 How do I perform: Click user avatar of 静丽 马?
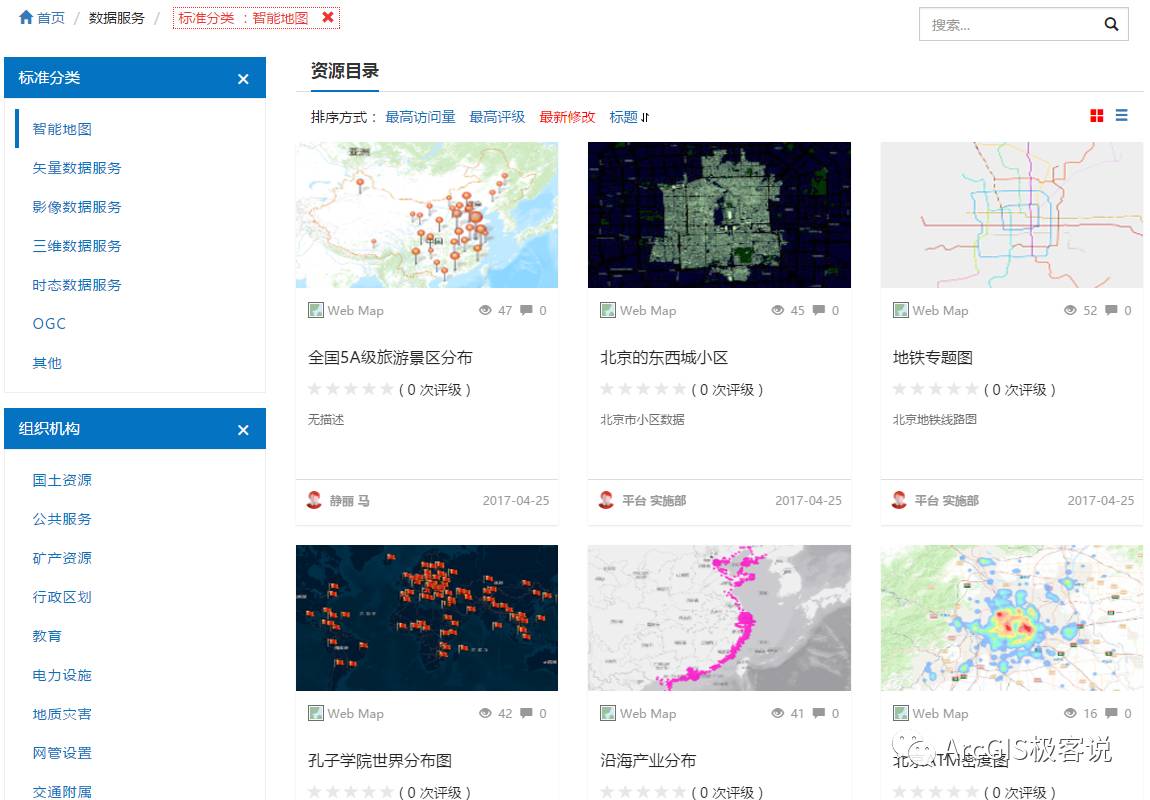pyautogui.click(x=314, y=500)
